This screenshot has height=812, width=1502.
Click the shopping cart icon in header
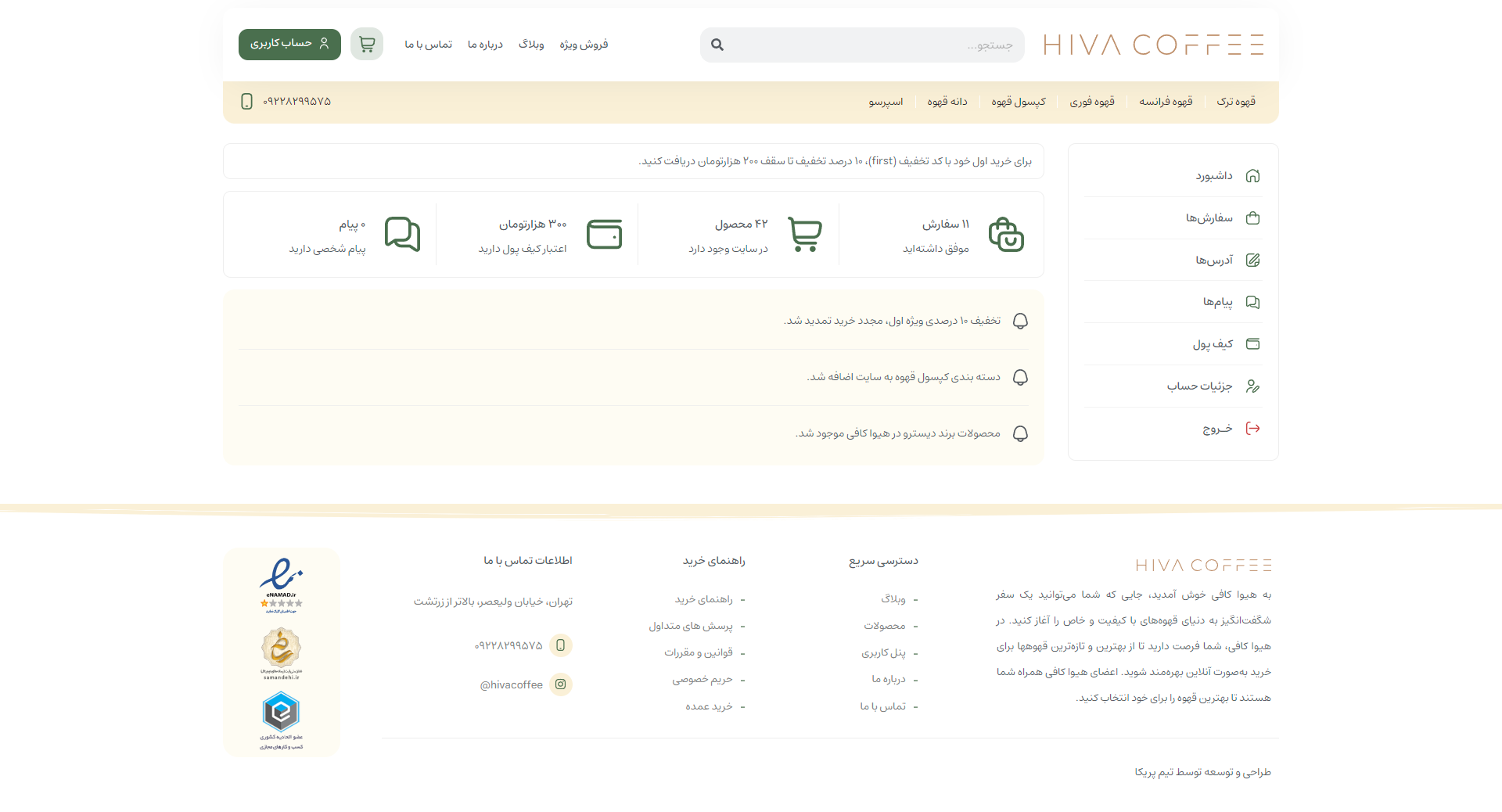(x=367, y=44)
